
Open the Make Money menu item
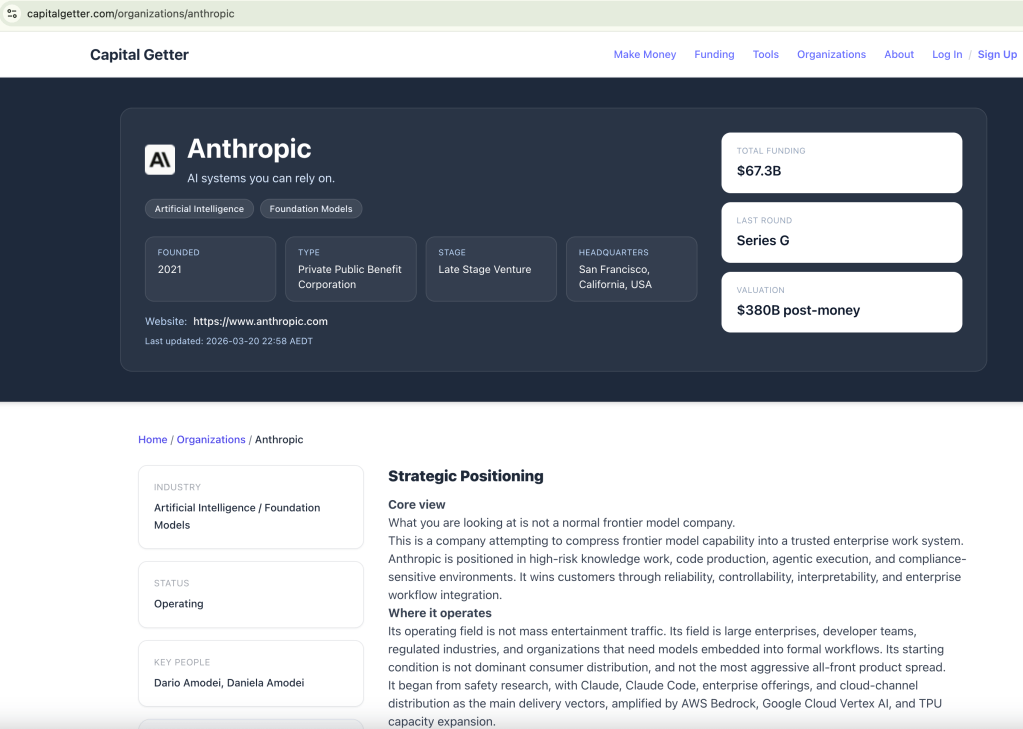[644, 55]
